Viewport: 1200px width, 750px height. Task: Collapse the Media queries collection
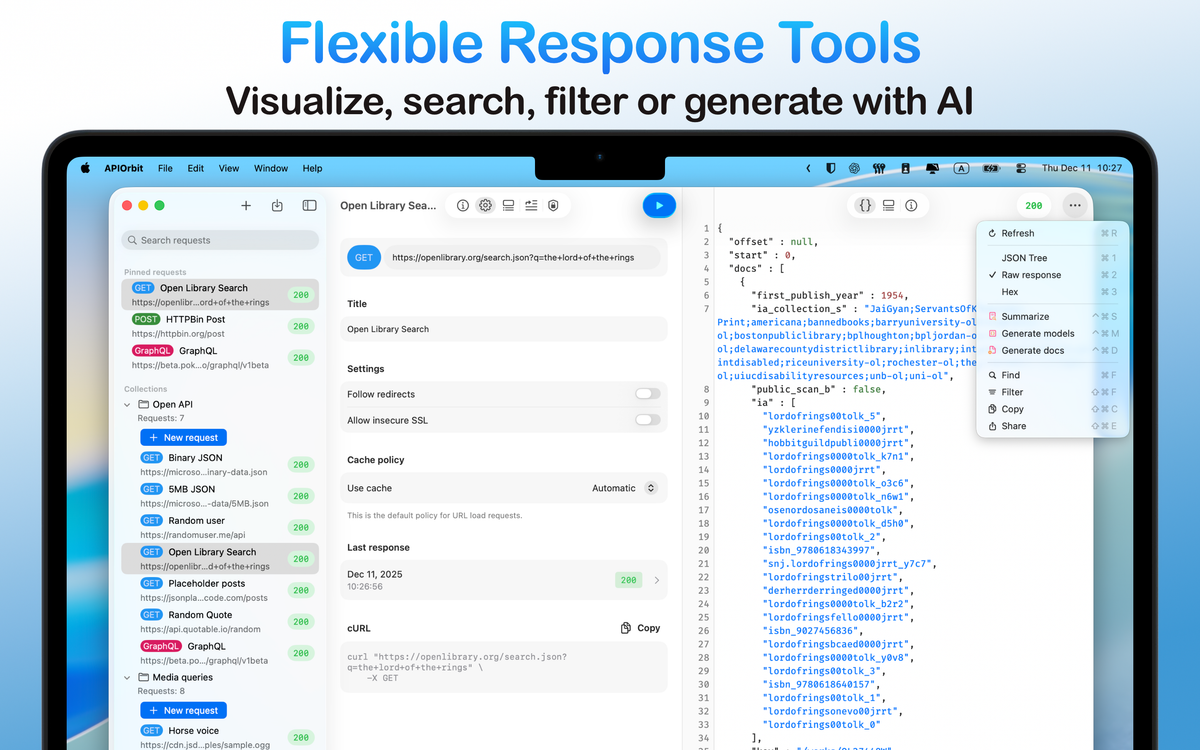point(127,677)
